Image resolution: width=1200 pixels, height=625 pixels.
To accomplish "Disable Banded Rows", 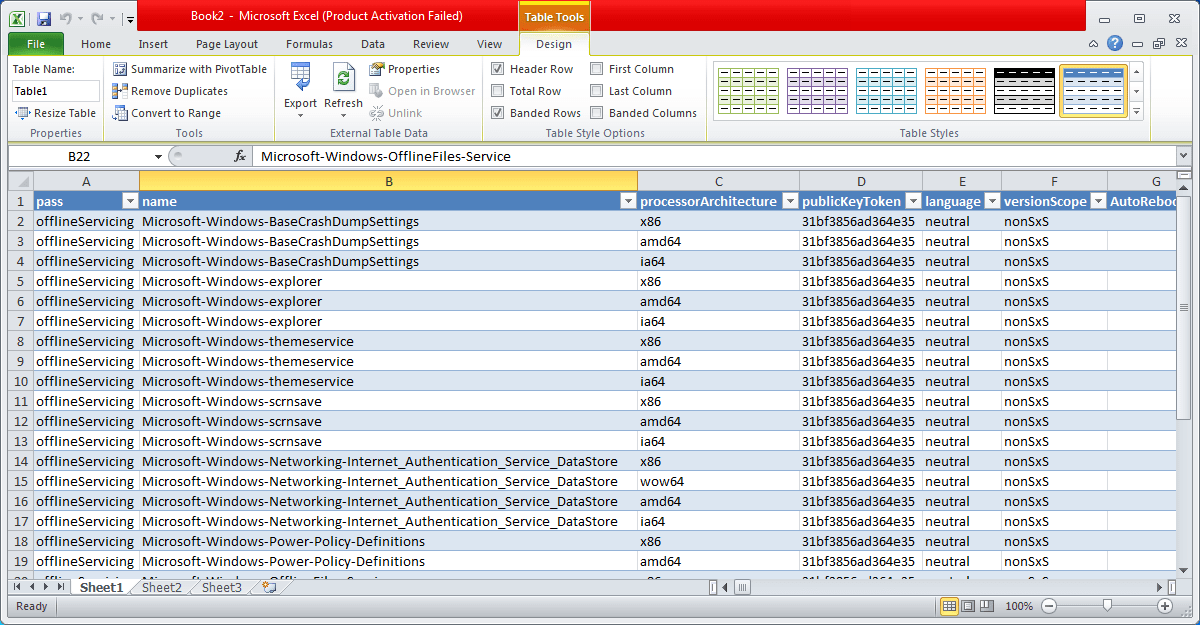I will point(496,112).
